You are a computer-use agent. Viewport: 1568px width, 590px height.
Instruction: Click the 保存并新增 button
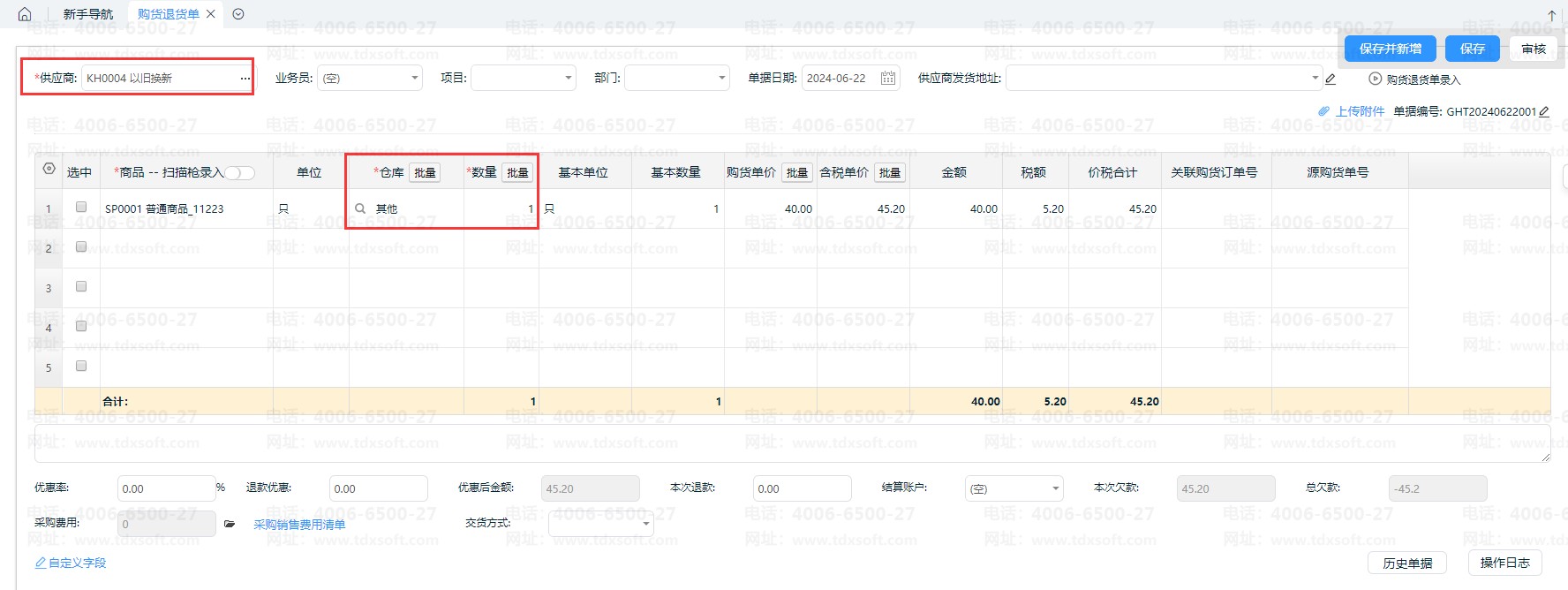pos(1390,49)
